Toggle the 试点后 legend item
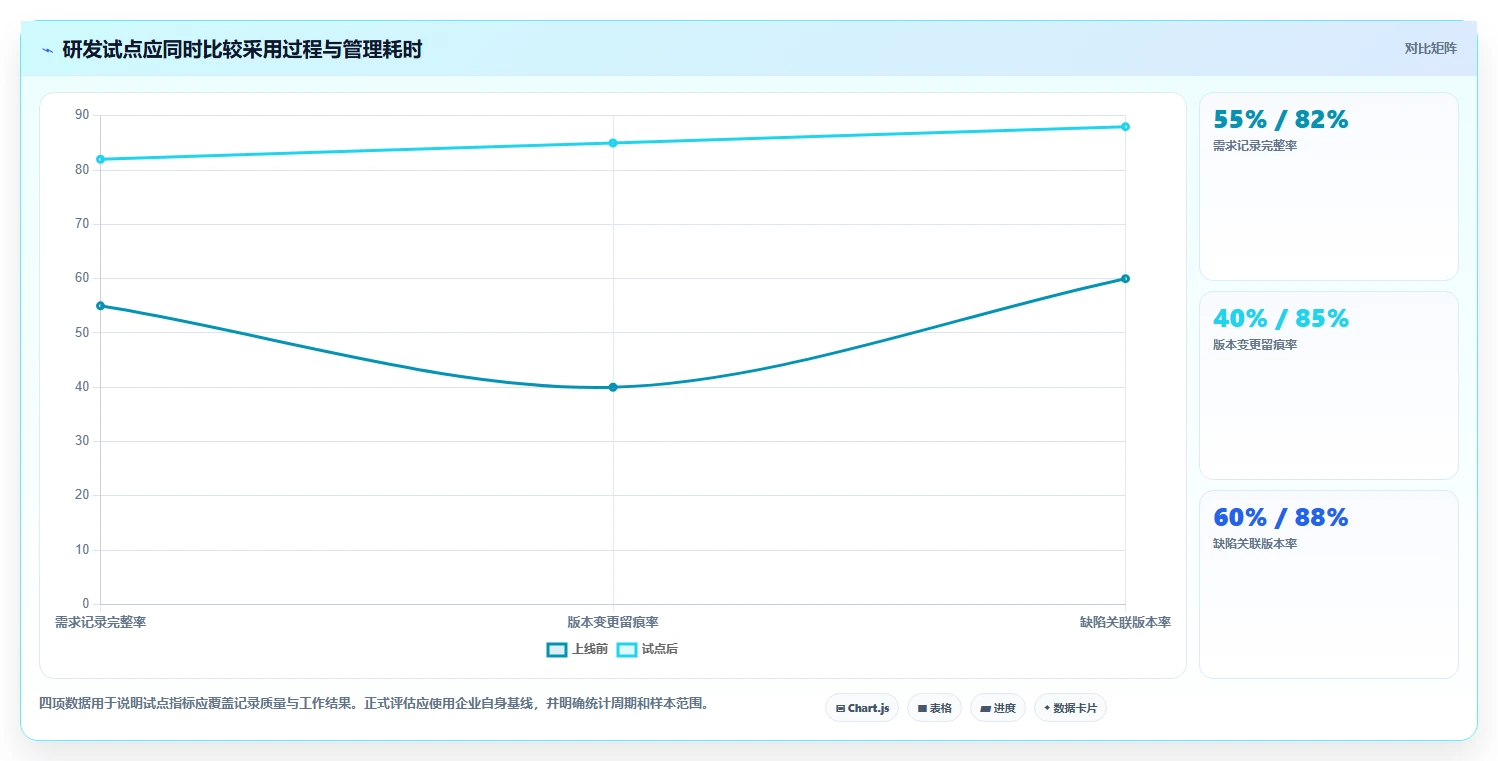 (647, 649)
